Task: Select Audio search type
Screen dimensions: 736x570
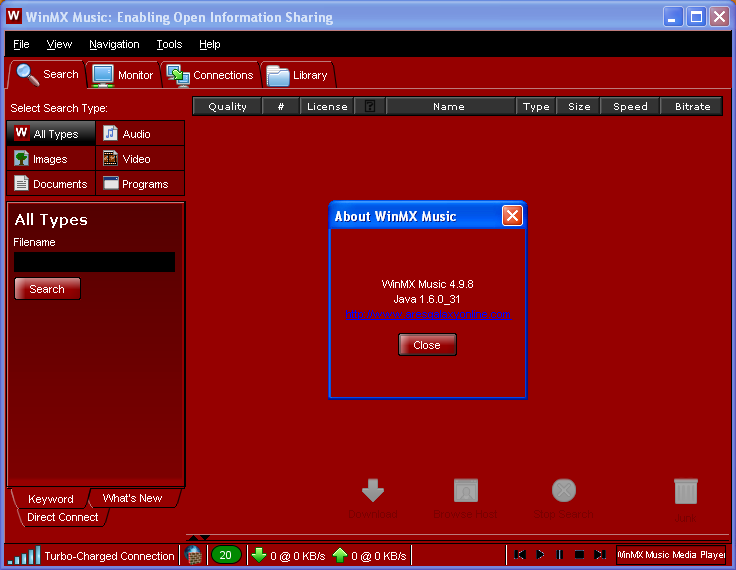Action: (x=140, y=133)
